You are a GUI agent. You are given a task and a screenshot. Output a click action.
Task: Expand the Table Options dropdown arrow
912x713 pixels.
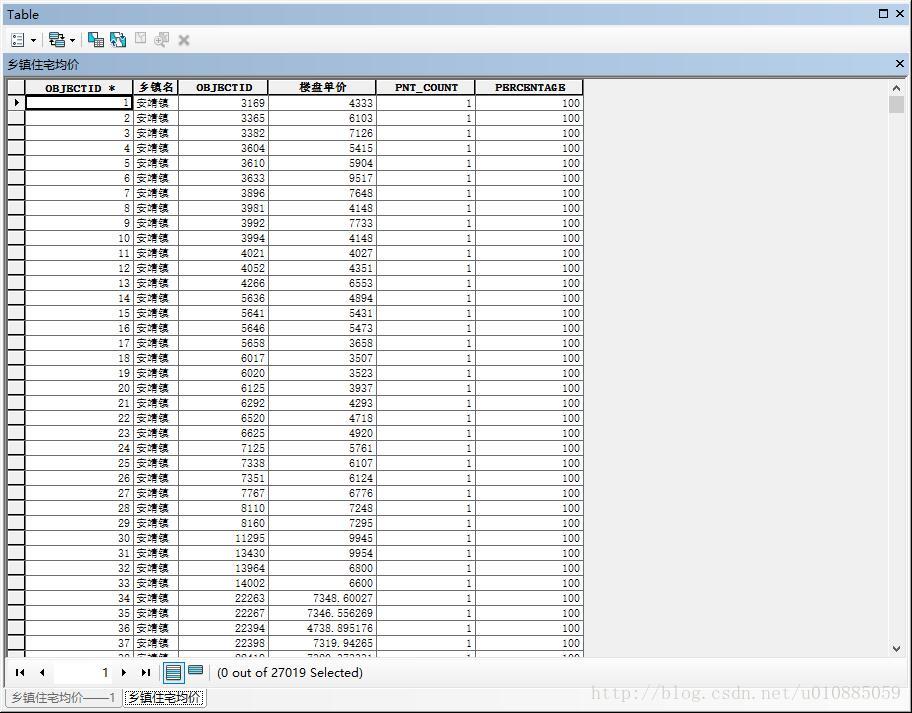click(x=33, y=40)
